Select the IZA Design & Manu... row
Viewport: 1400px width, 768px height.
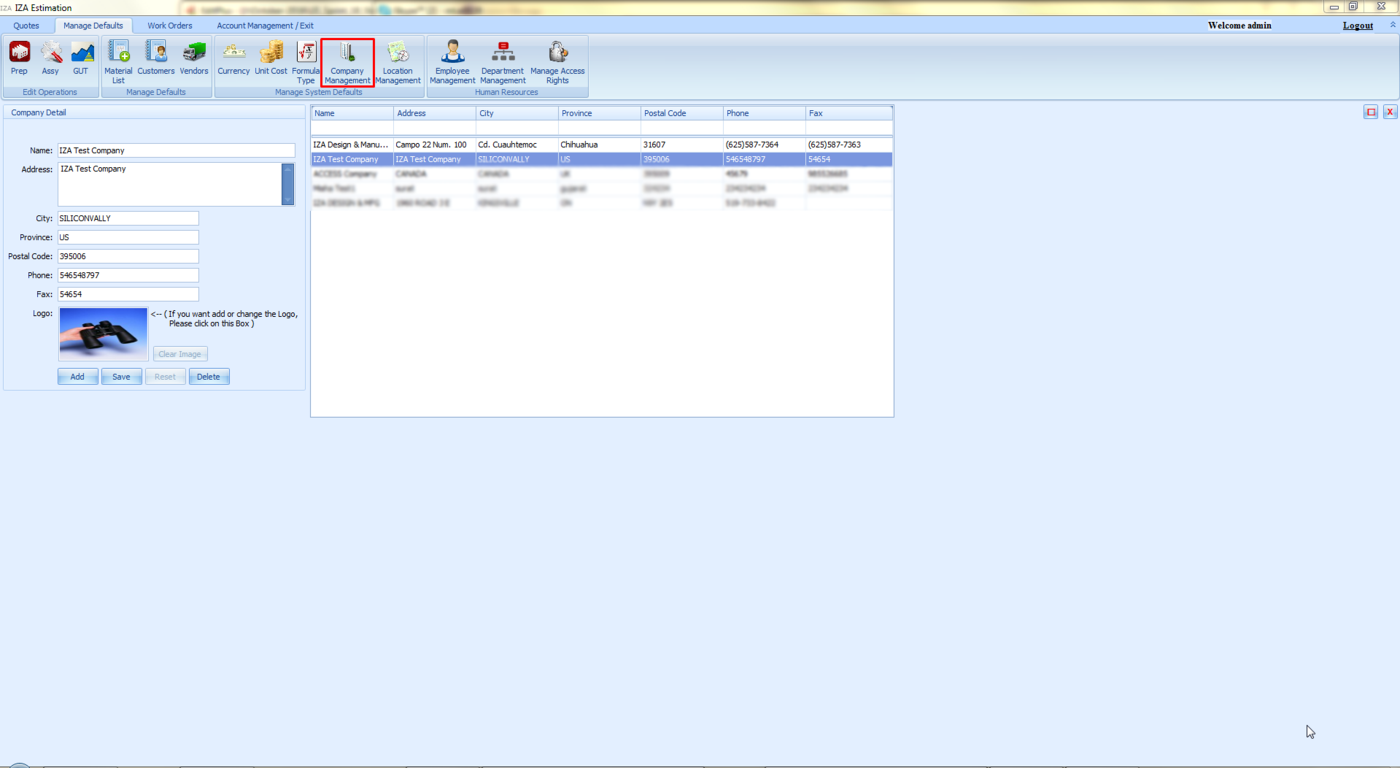pos(350,145)
